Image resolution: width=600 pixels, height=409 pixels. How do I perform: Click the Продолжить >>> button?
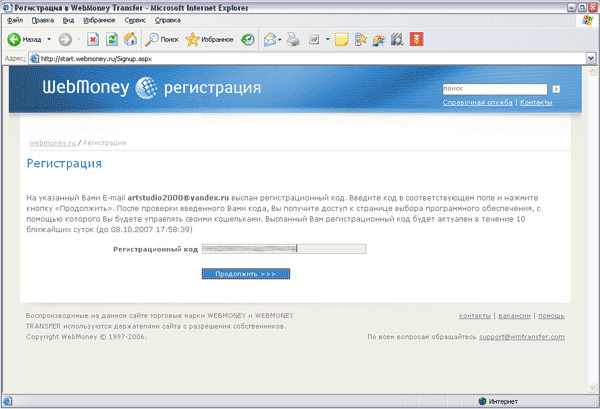coord(246,274)
